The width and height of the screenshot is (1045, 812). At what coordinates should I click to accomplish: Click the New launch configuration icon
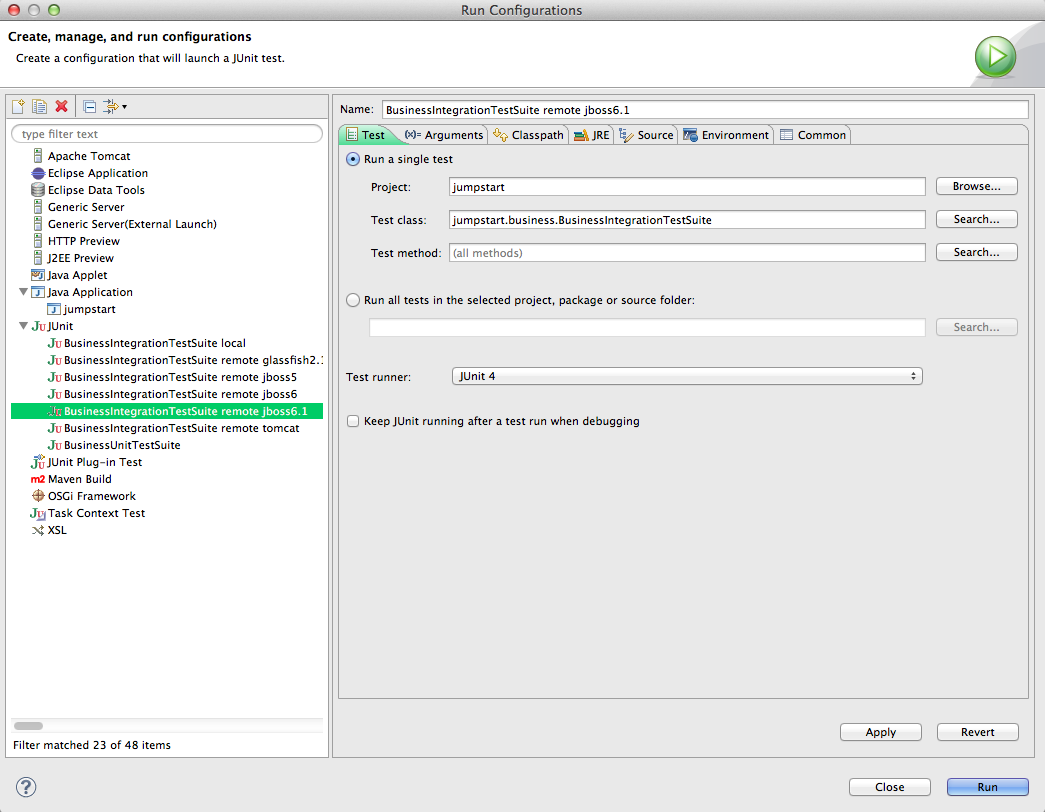(18, 106)
